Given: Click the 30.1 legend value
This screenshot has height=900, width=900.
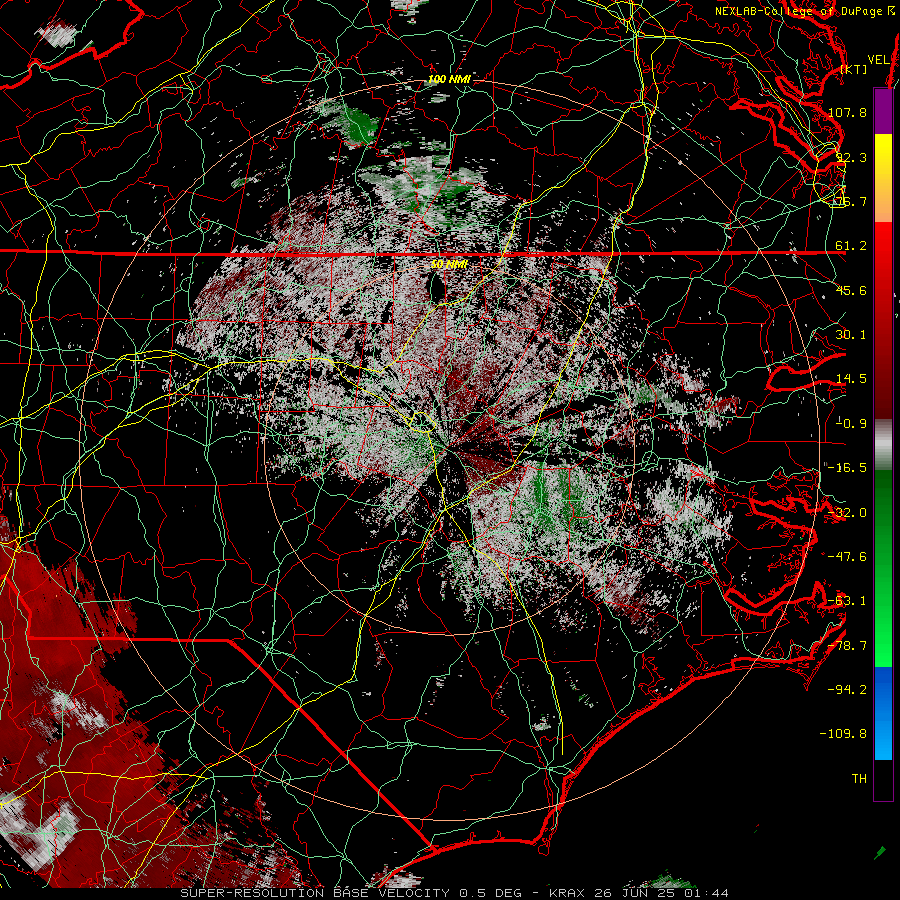Looking at the screenshot, I should (x=851, y=334).
